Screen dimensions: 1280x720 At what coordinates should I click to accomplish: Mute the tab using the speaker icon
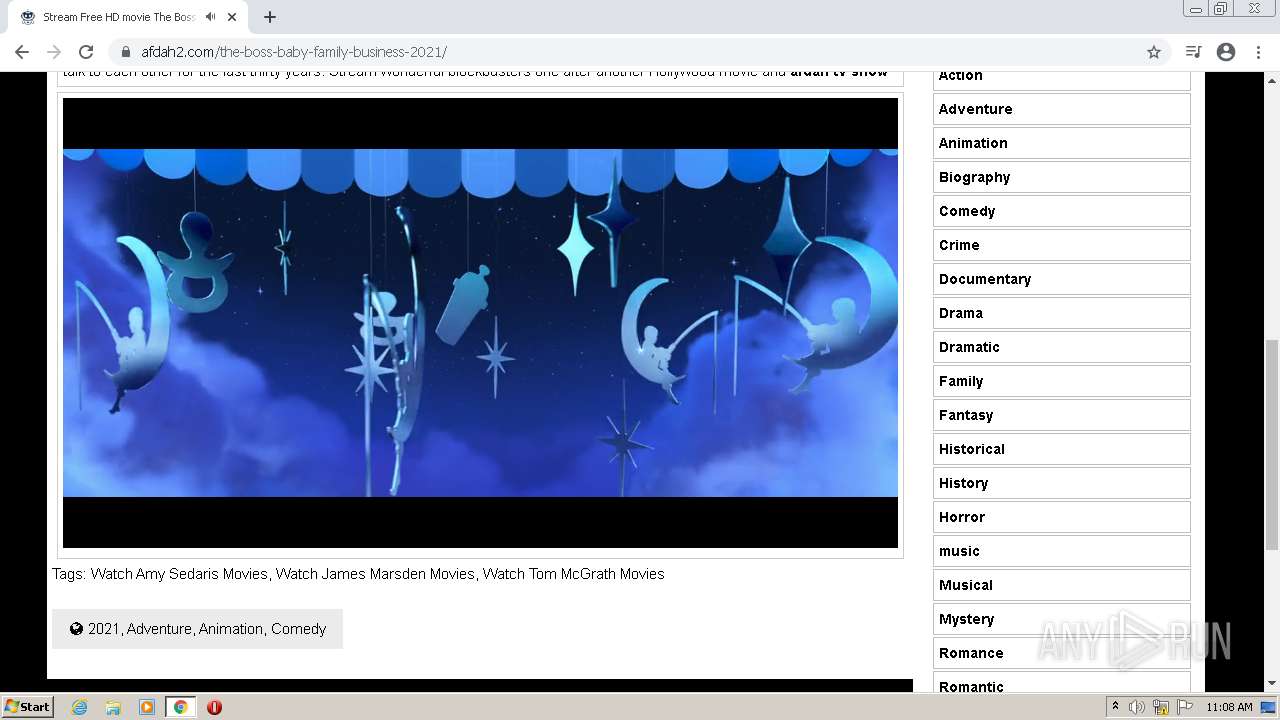click(210, 17)
